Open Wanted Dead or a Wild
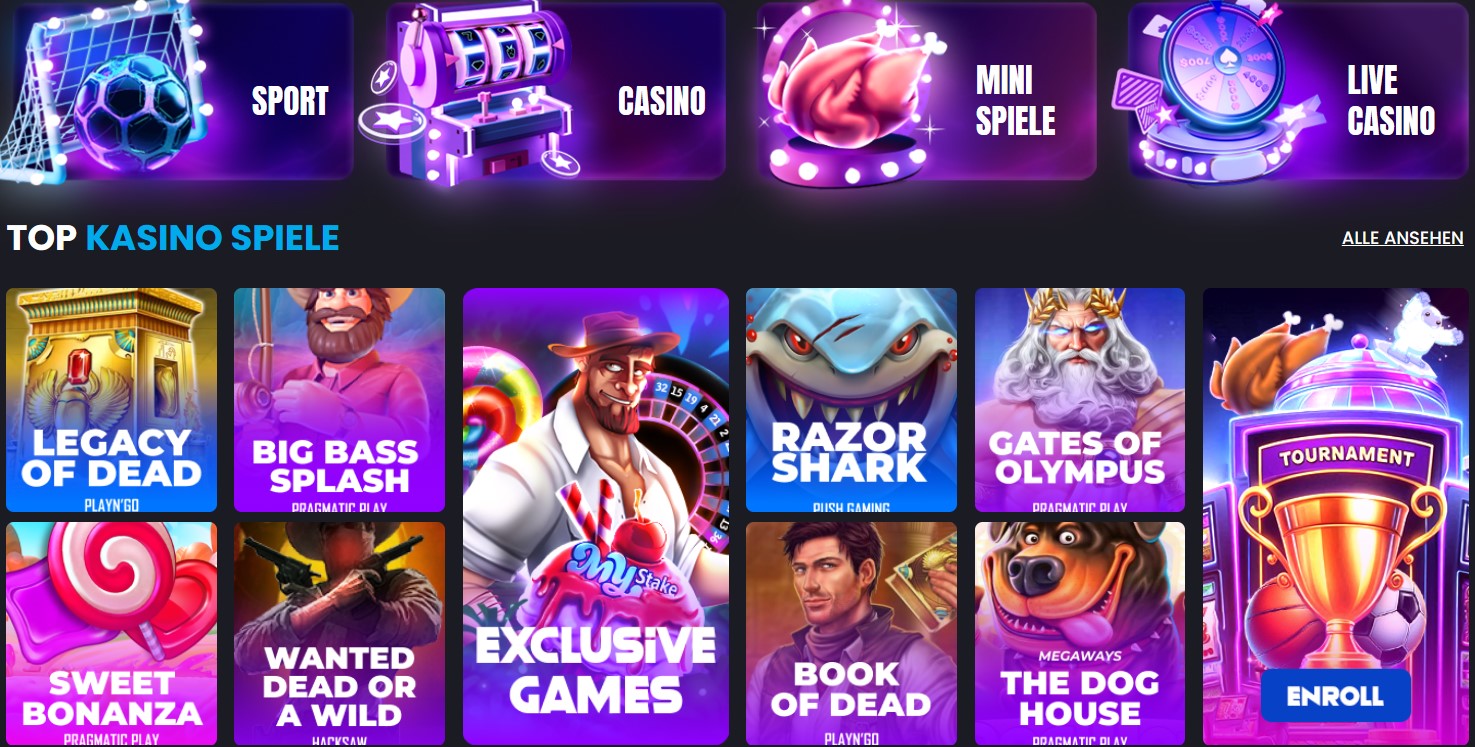The height and width of the screenshot is (747, 1475). 339,633
